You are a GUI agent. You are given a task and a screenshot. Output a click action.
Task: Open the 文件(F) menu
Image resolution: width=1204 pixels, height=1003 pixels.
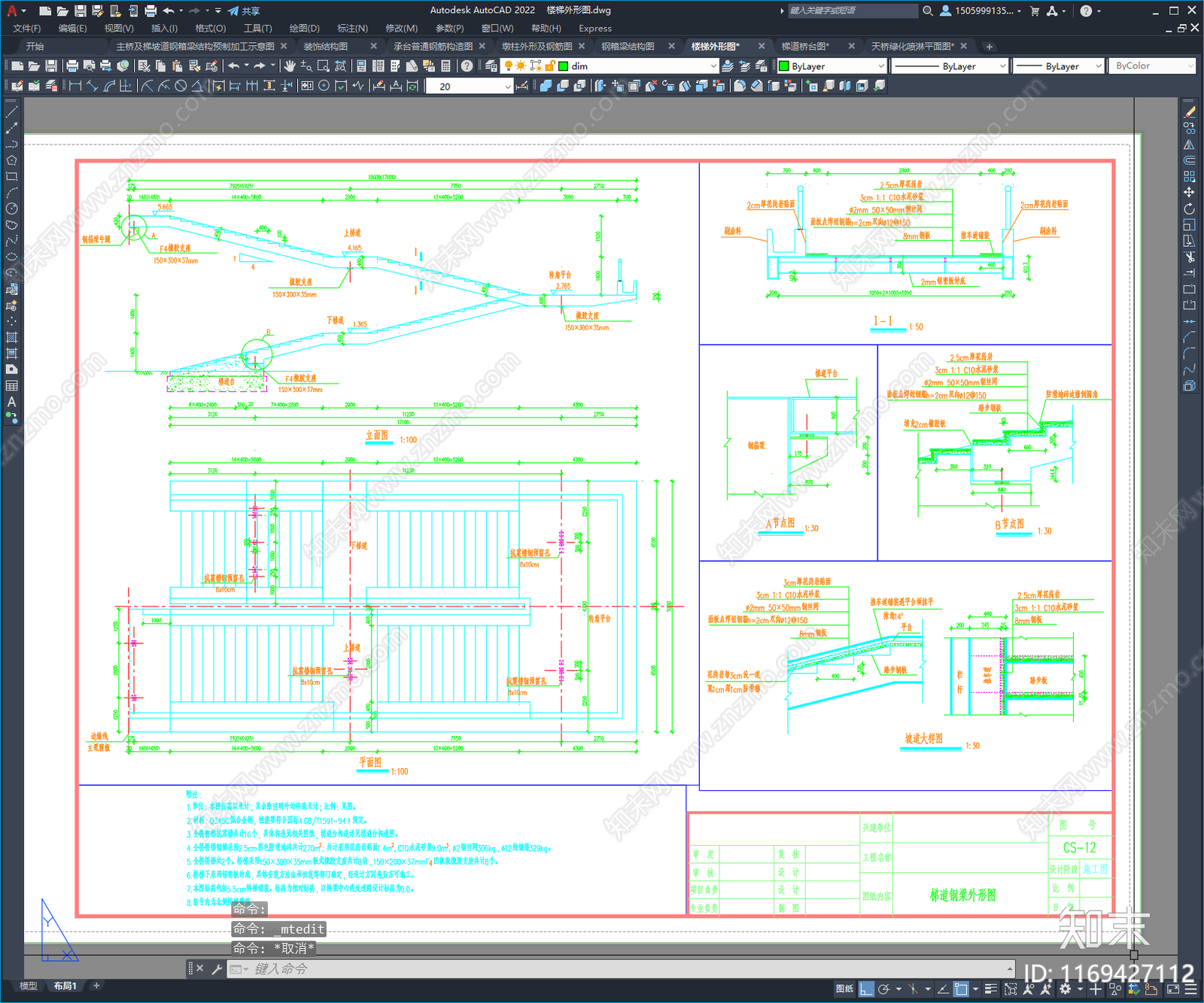[26, 29]
